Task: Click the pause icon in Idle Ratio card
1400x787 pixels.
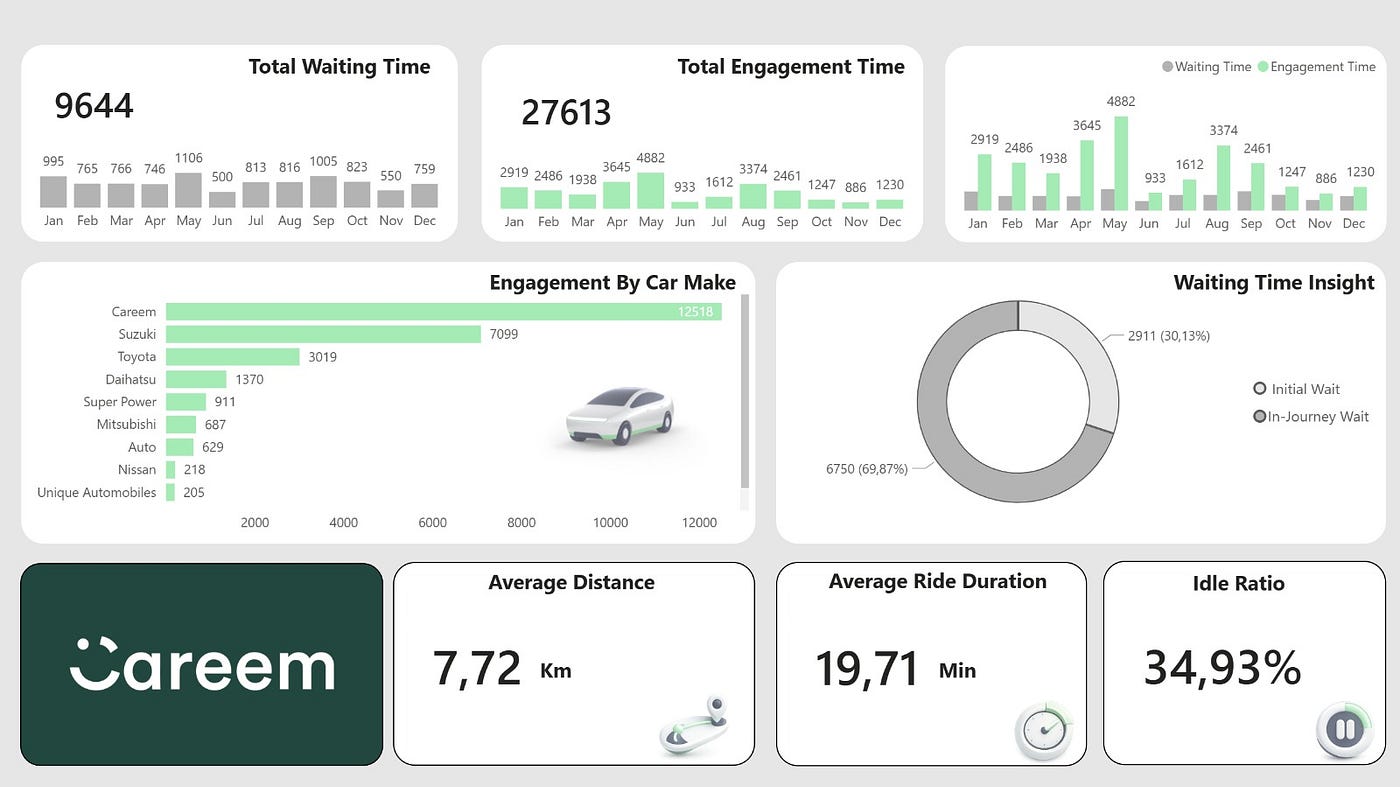Action: [1346, 731]
